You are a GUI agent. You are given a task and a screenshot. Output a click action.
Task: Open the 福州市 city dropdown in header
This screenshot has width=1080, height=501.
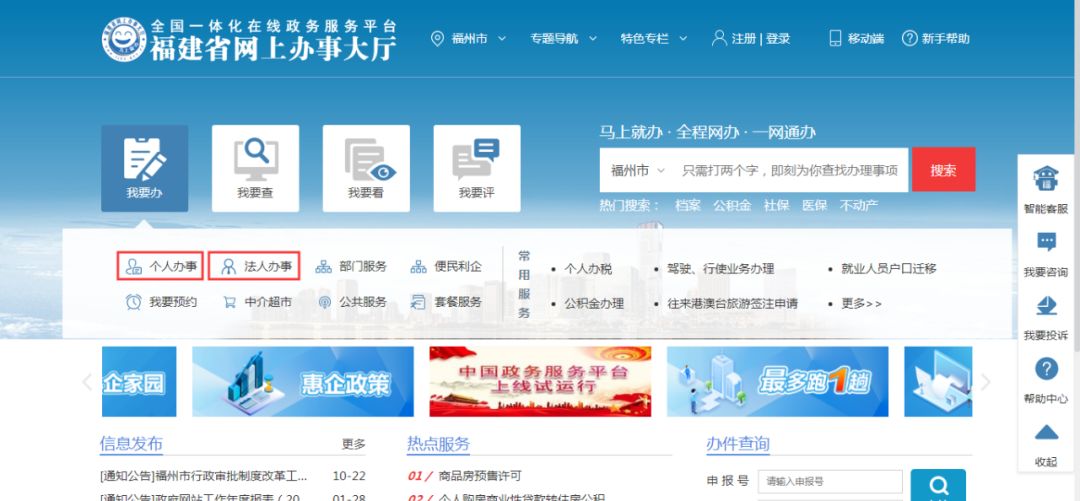pyautogui.click(x=478, y=39)
